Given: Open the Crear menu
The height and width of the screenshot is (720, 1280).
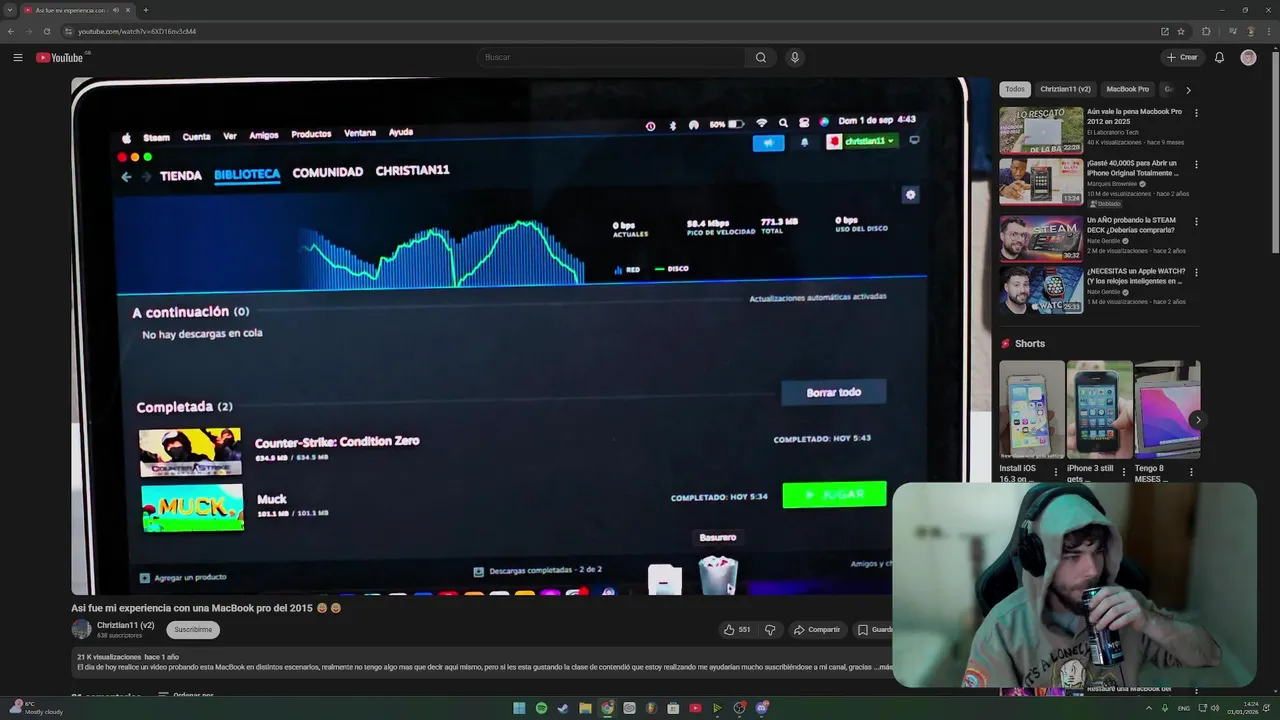Looking at the screenshot, I should tap(1182, 57).
